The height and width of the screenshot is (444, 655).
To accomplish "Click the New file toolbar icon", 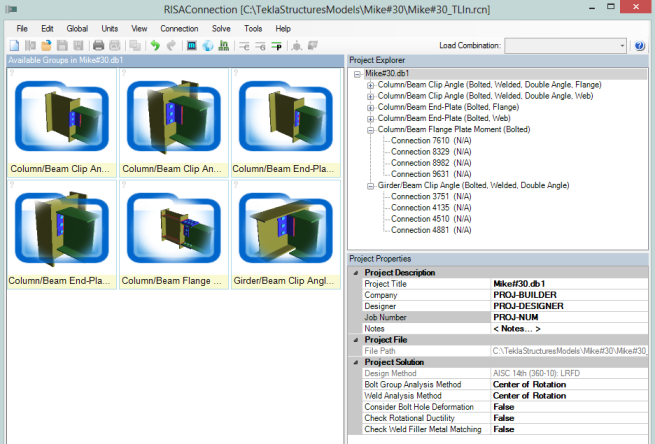I will 14,46.
